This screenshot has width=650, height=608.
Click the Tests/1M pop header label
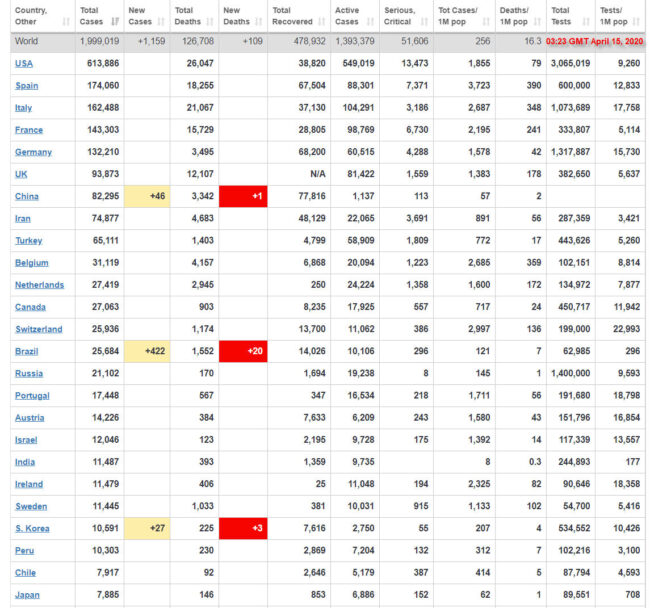coord(614,16)
